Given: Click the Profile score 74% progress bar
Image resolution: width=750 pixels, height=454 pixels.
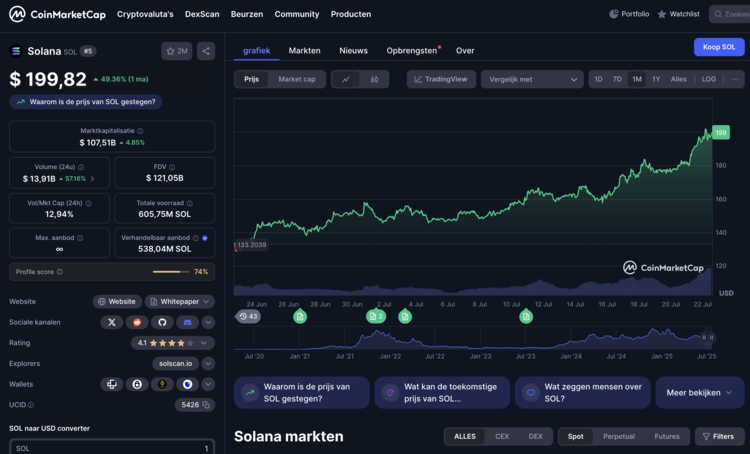Looking at the screenshot, I should tap(170, 272).
